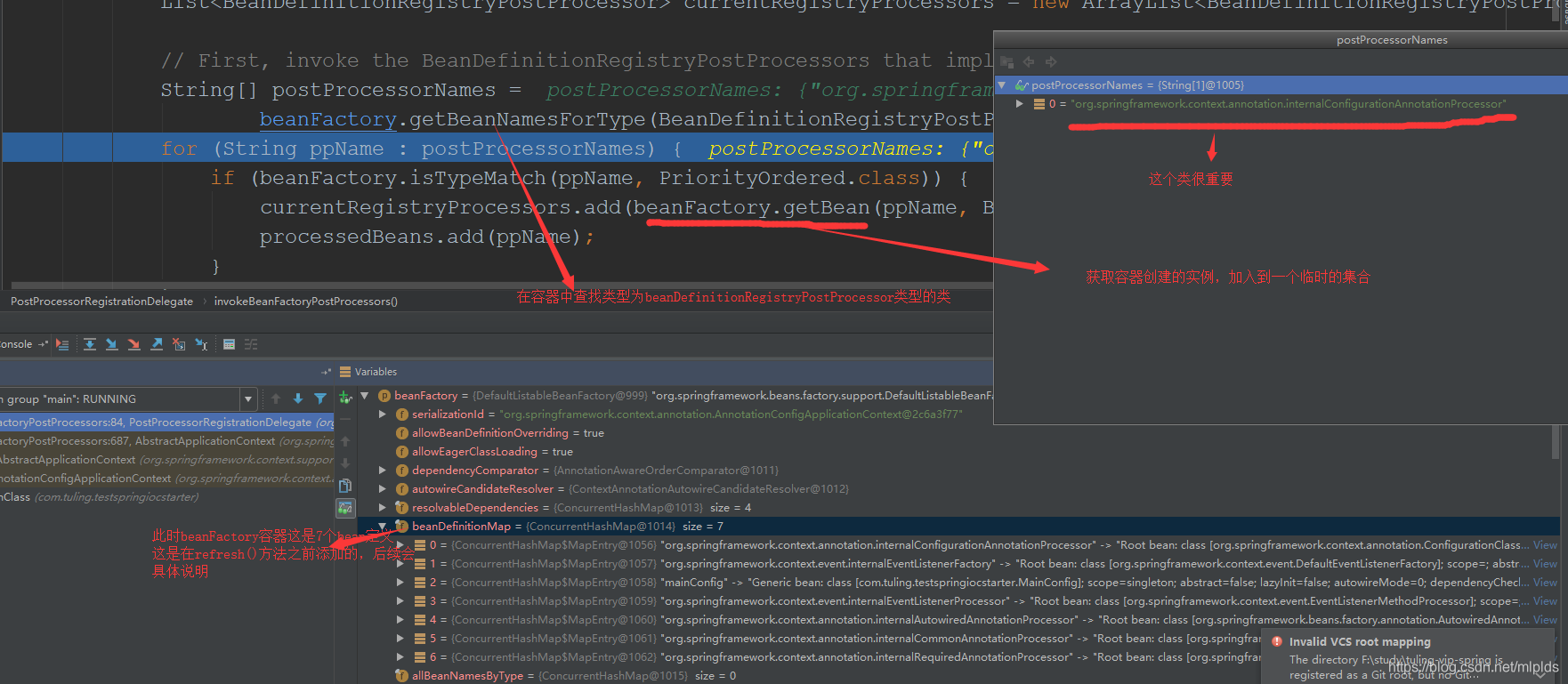
Task: Click the back arrow in the postProcessorNames popup
Action: click(1029, 61)
